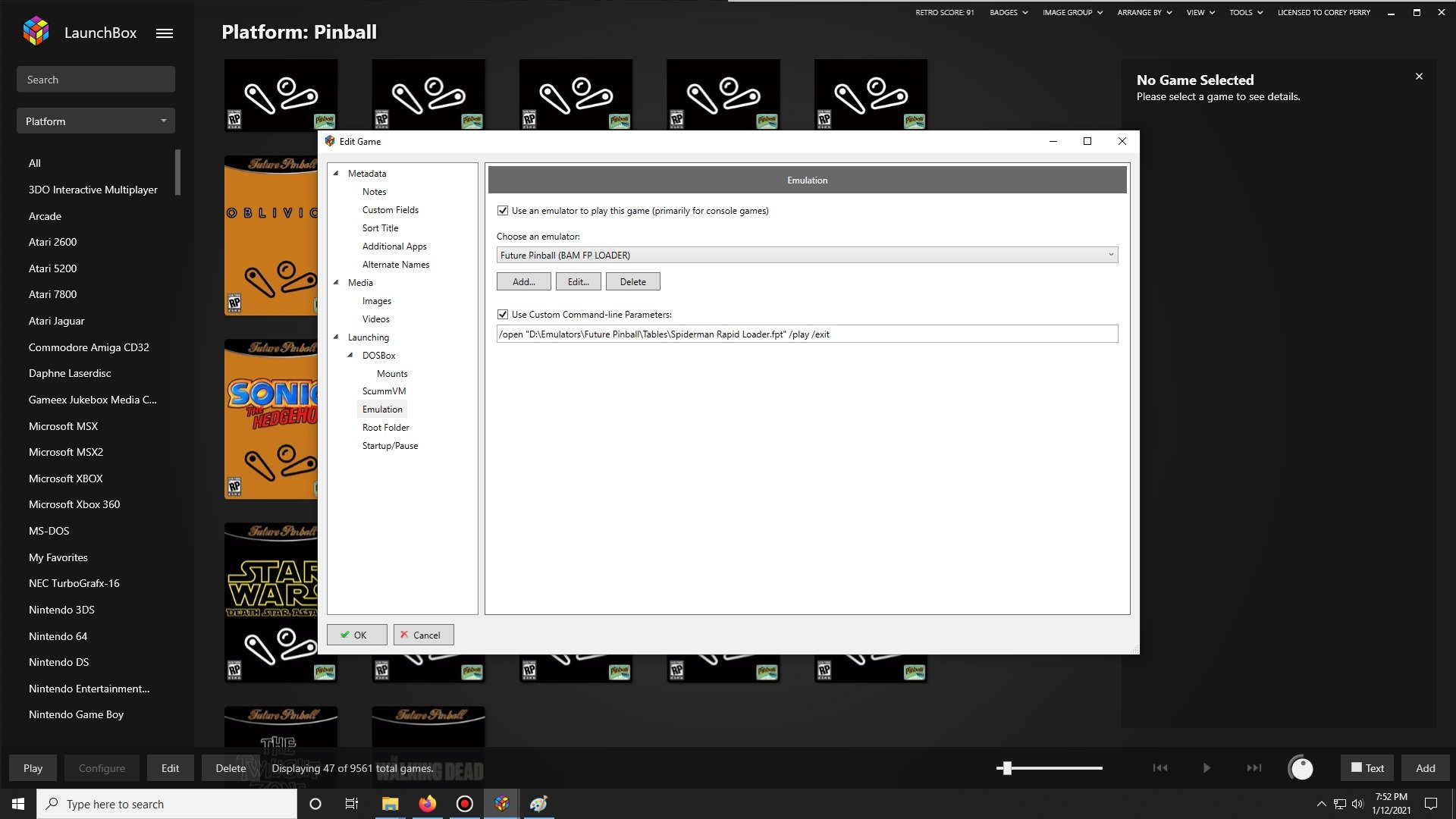The height and width of the screenshot is (819, 1456).
Task: Open the View menu
Action: point(1200,12)
